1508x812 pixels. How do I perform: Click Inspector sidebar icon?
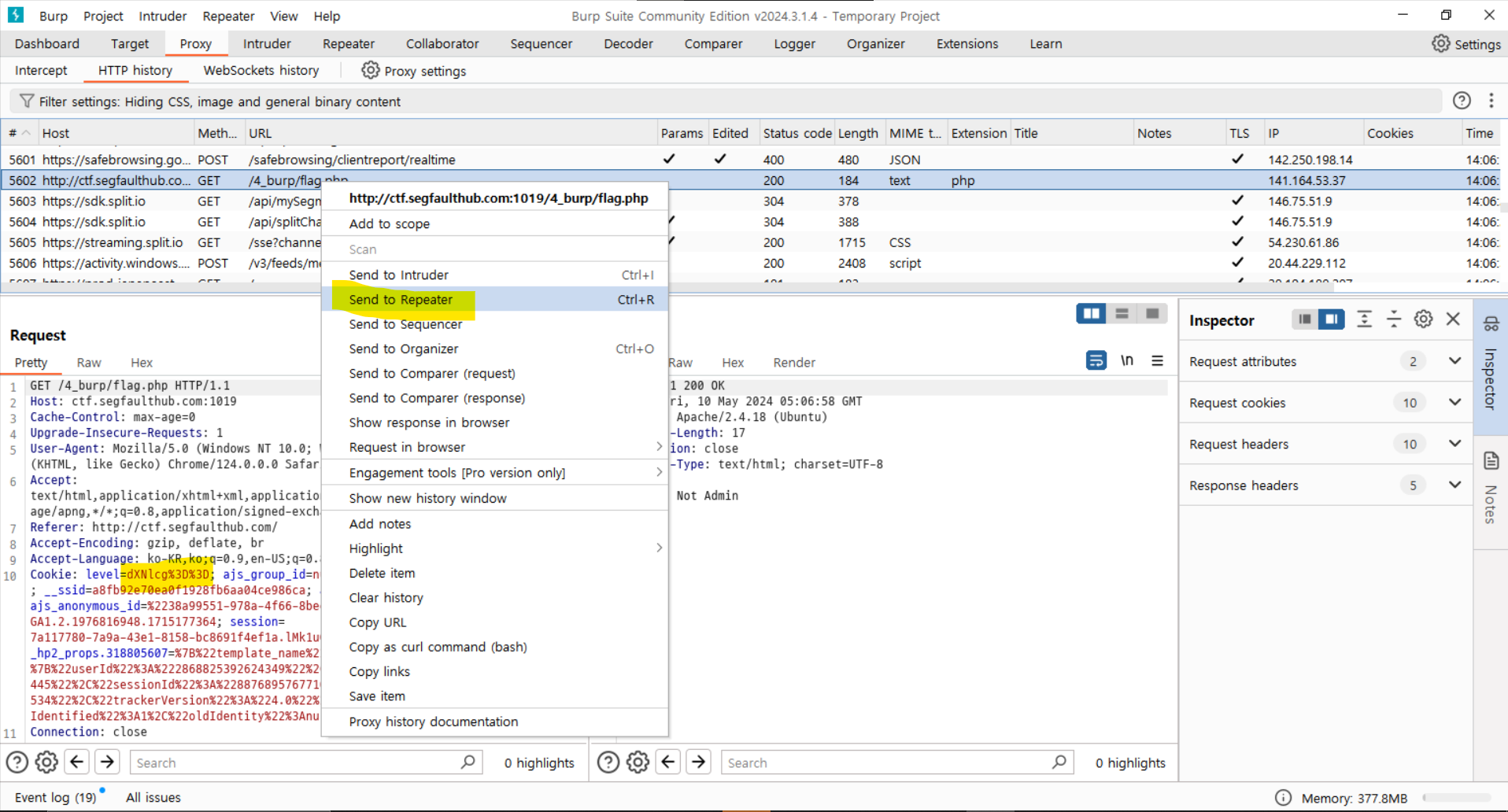point(1491,323)
